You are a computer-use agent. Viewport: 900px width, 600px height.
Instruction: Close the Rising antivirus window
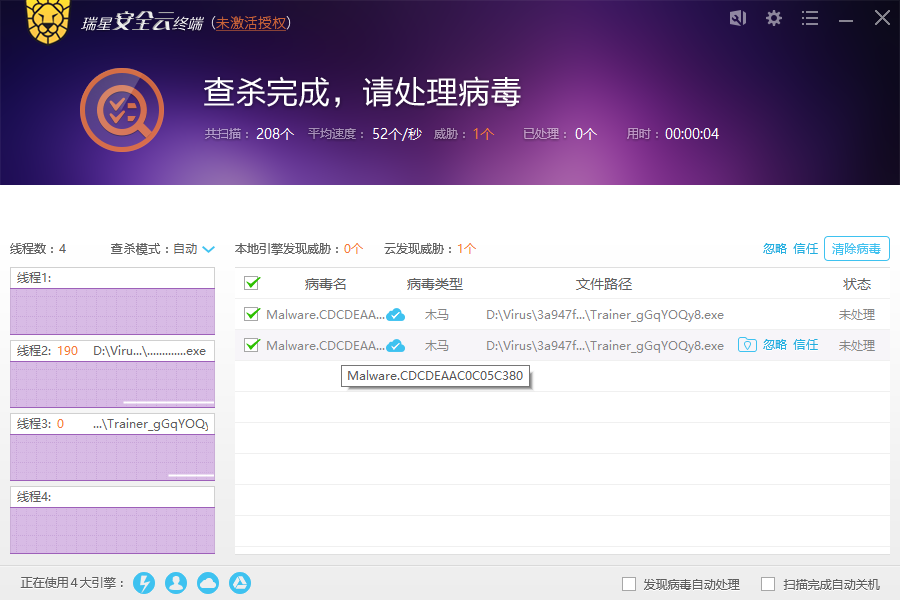click(882, 18)
